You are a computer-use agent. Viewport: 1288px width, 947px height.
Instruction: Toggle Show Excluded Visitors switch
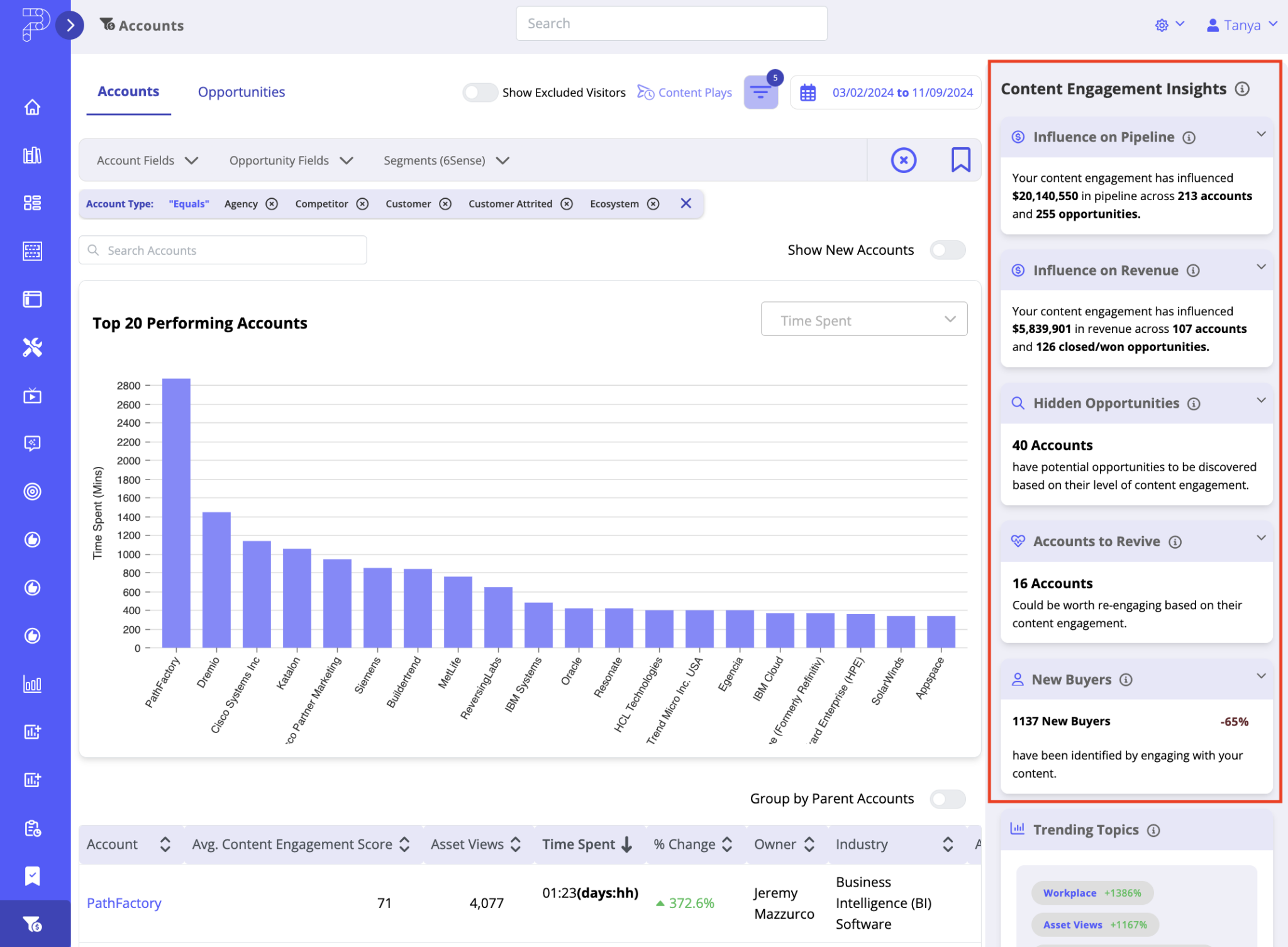(x=480, y=92)
